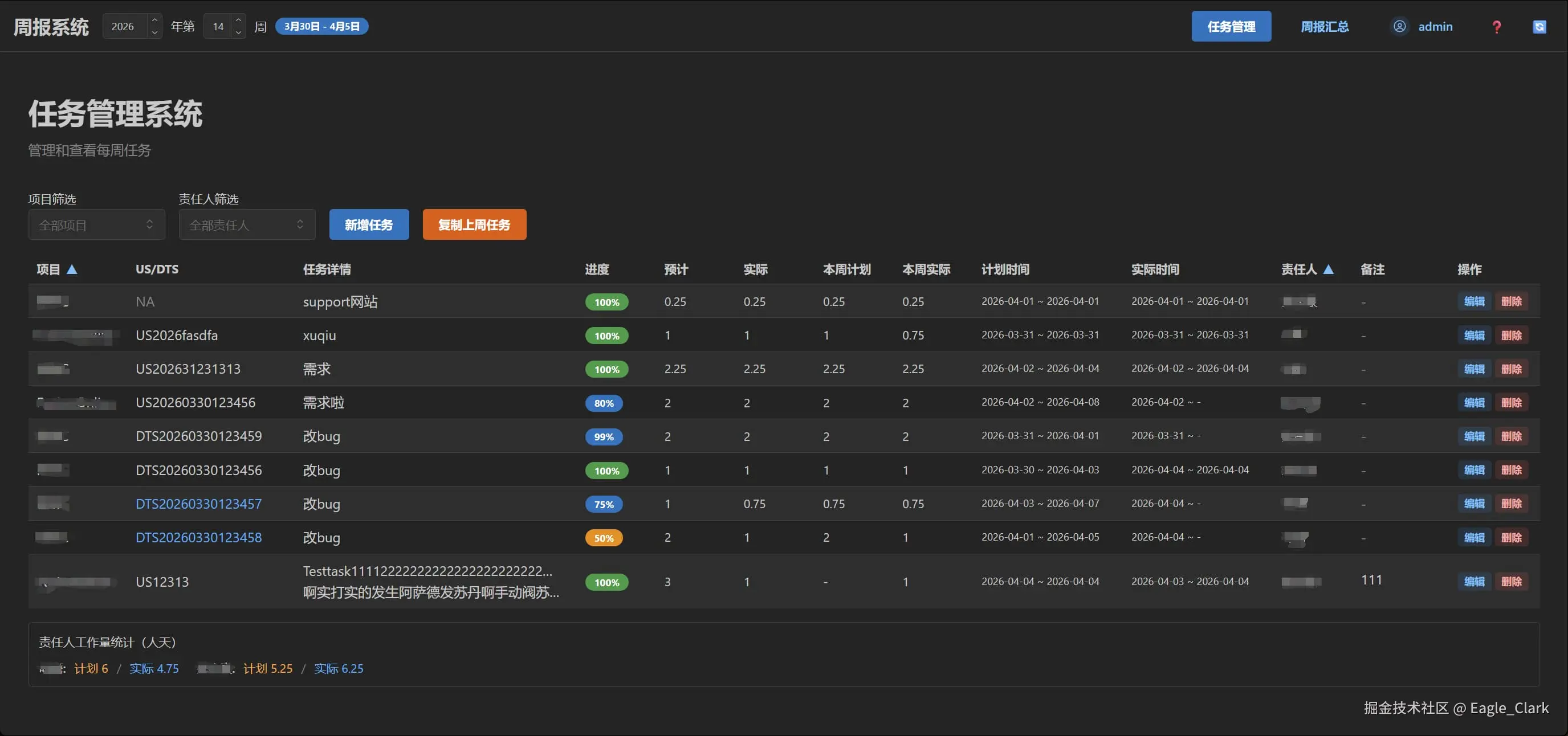
Task: Open the 全部项目 filter dropdown
Action: click(x=96, y=225)
